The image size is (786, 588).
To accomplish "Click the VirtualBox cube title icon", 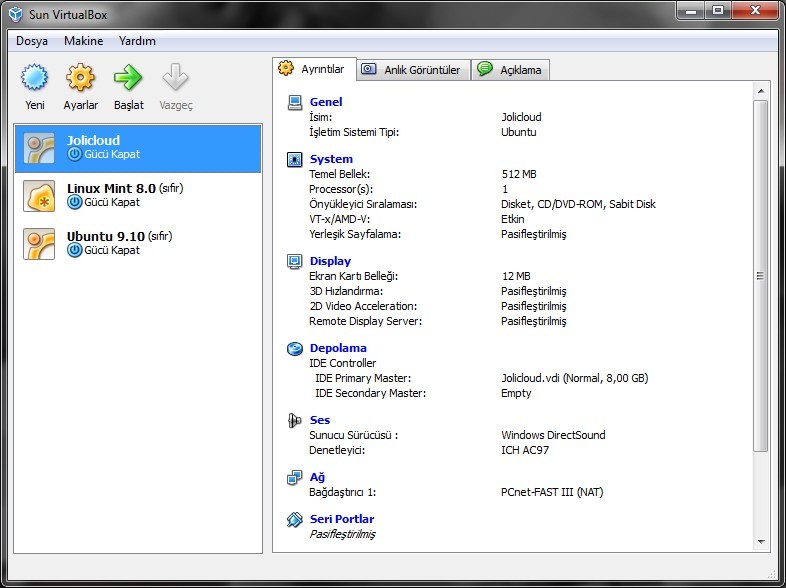I will (16, 14).
